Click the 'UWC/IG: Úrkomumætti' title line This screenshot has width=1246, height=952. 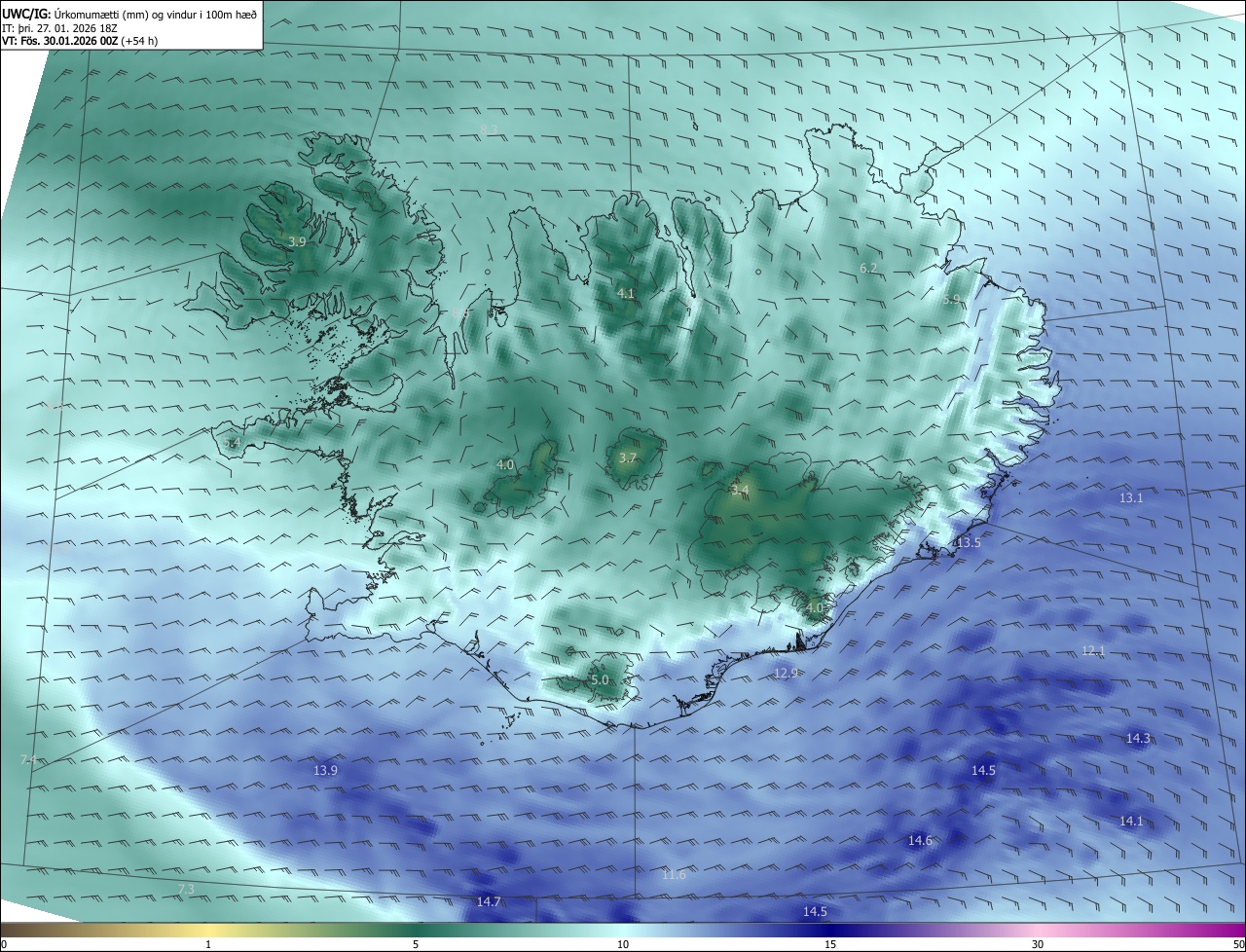click(x=128, y=14)
